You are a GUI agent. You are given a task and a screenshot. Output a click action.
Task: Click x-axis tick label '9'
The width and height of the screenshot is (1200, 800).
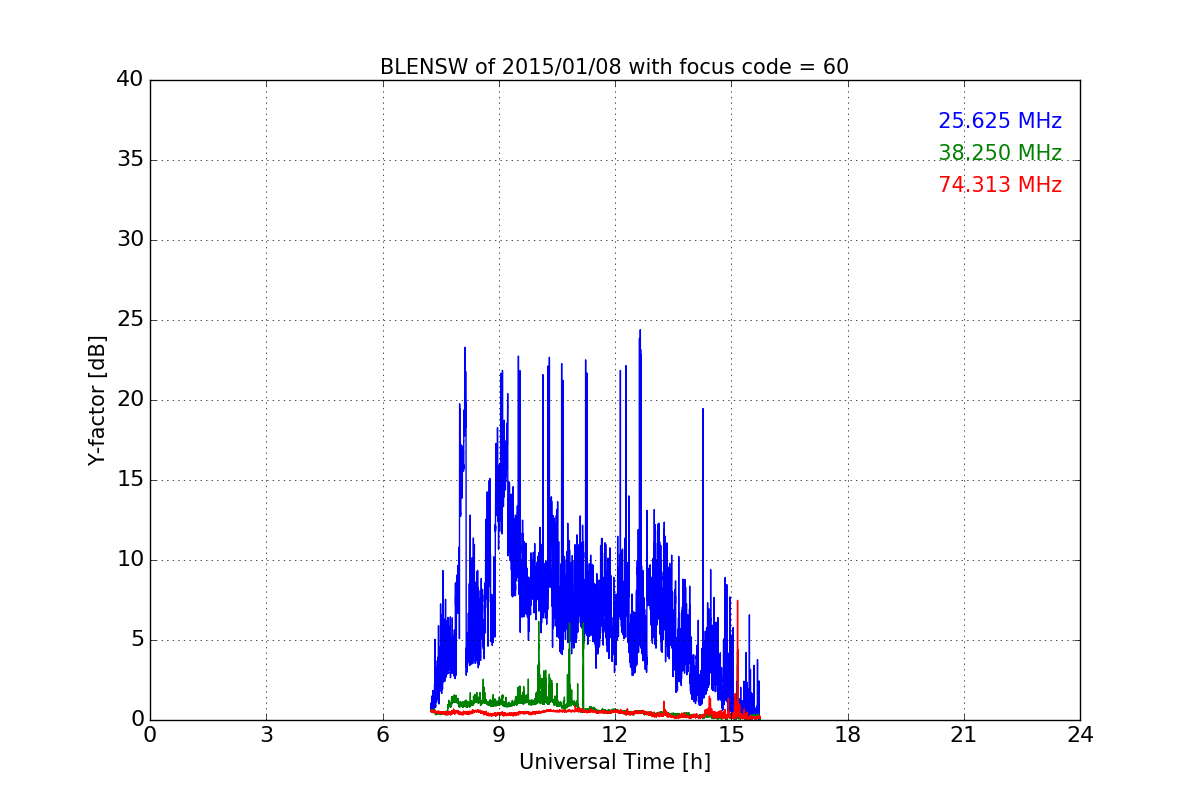[499, 735]
